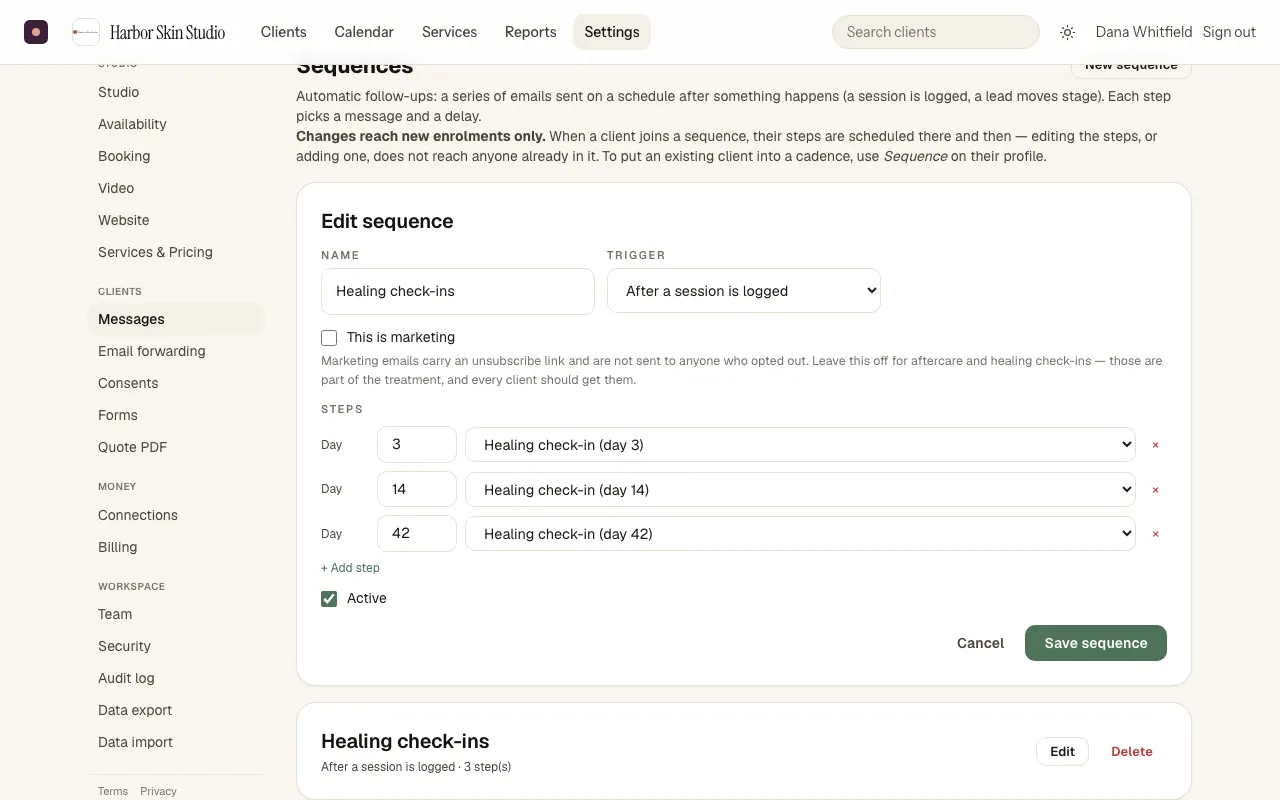Click the day number field showing 42
The height and width of the screenshot is (800, 1280).
coord(417,534)
